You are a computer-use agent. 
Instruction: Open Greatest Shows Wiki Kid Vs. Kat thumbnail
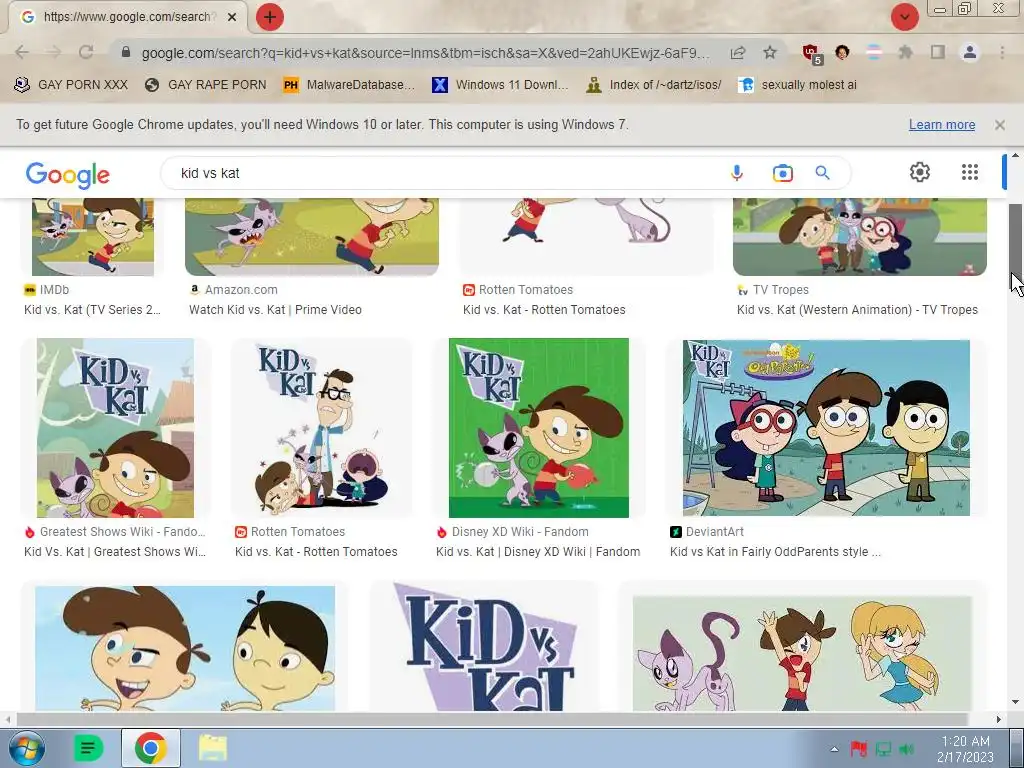pyautogui.click(x=116, y=428)
